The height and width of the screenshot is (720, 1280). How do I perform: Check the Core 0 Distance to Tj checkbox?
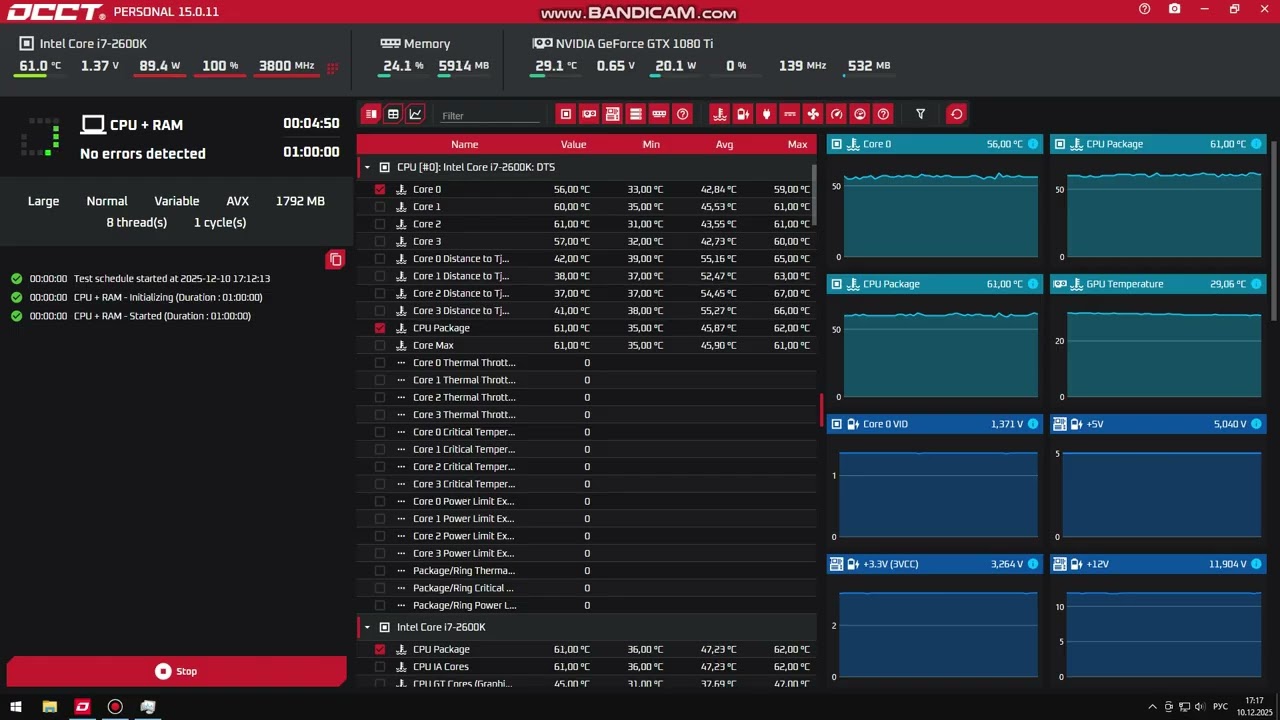tap(380, 259)
